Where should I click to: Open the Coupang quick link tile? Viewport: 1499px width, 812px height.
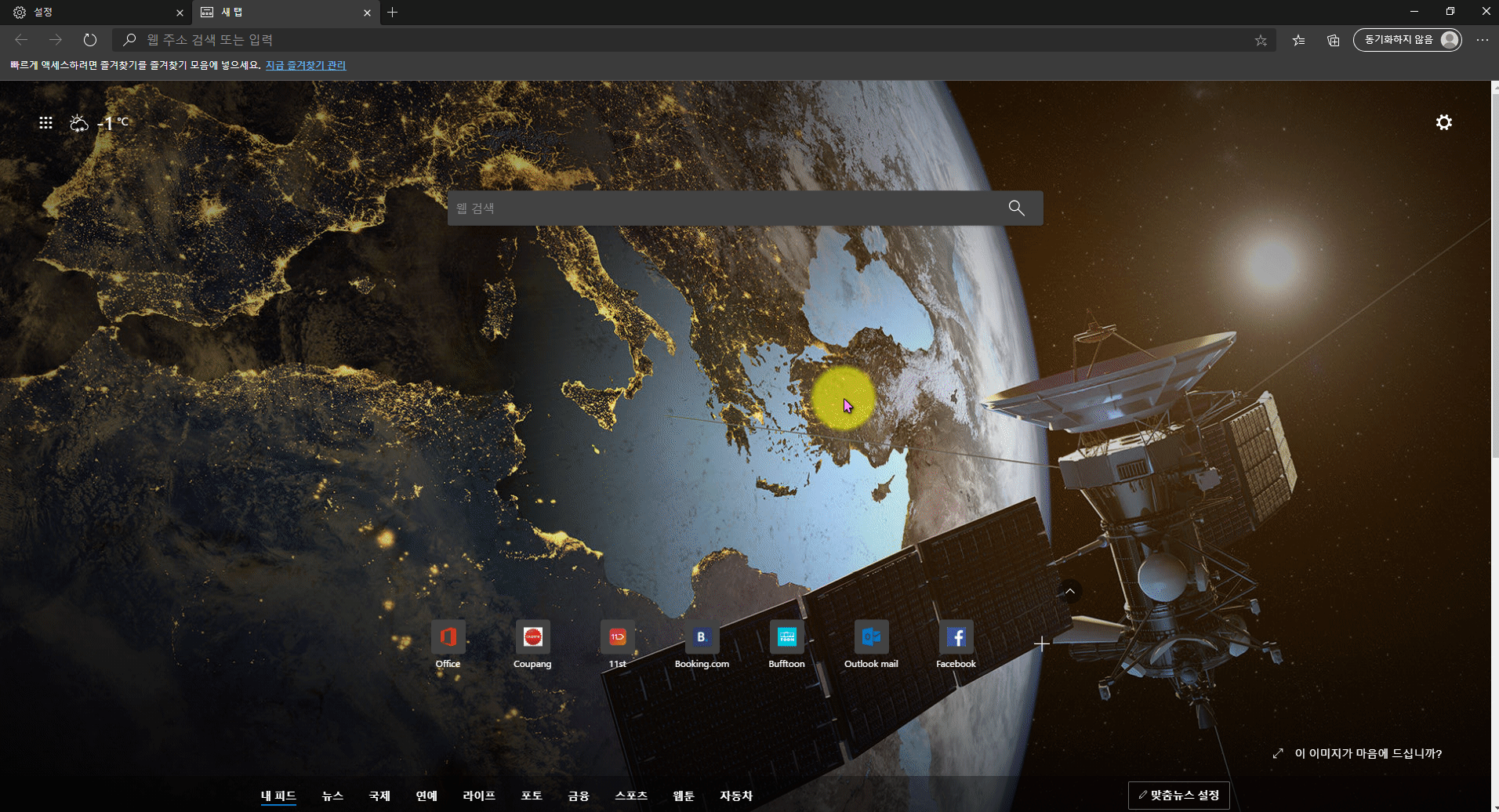(532, 645)
